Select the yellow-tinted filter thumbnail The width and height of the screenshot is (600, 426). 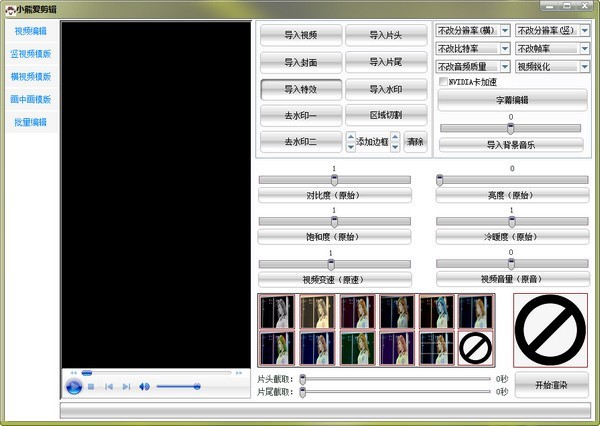coord(317,312)
